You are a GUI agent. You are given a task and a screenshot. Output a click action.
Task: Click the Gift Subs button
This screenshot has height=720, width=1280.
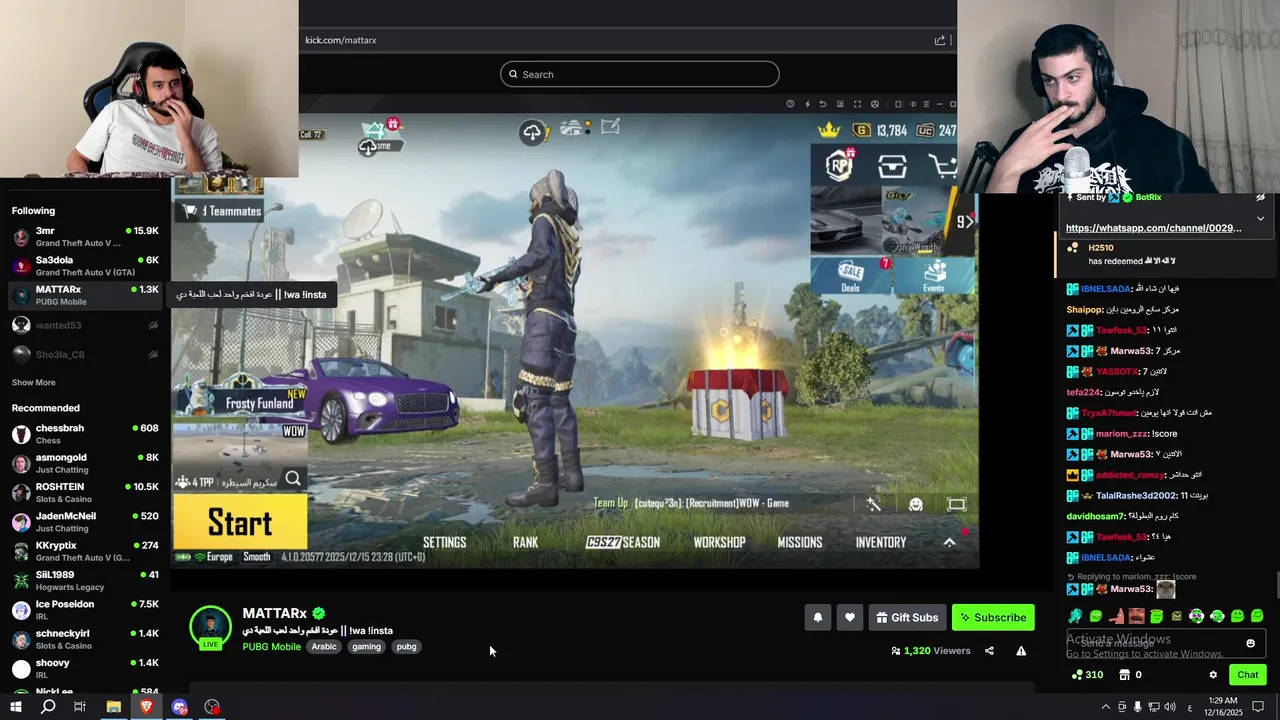[x=907, y=618]
